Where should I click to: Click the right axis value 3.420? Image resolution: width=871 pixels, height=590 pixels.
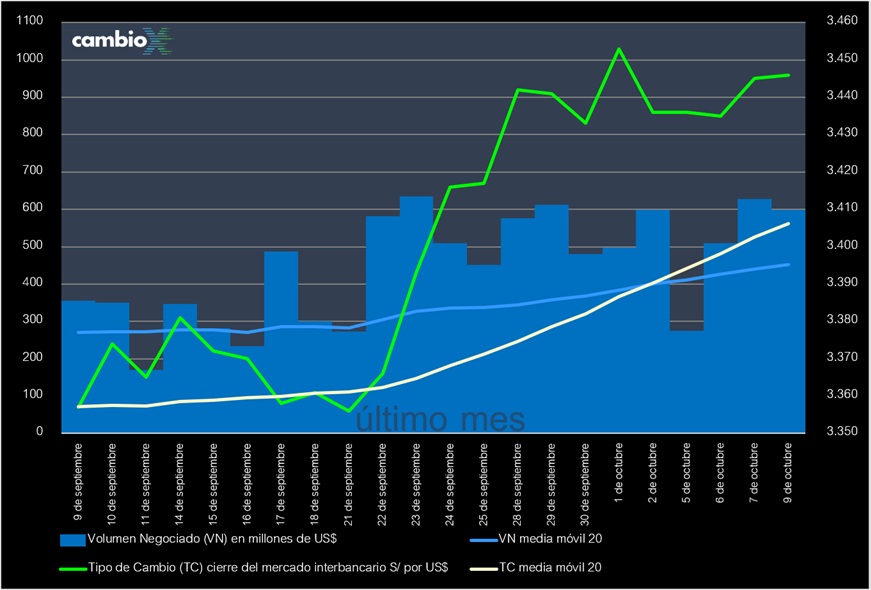pyautogui.click(x=843, y=171)
